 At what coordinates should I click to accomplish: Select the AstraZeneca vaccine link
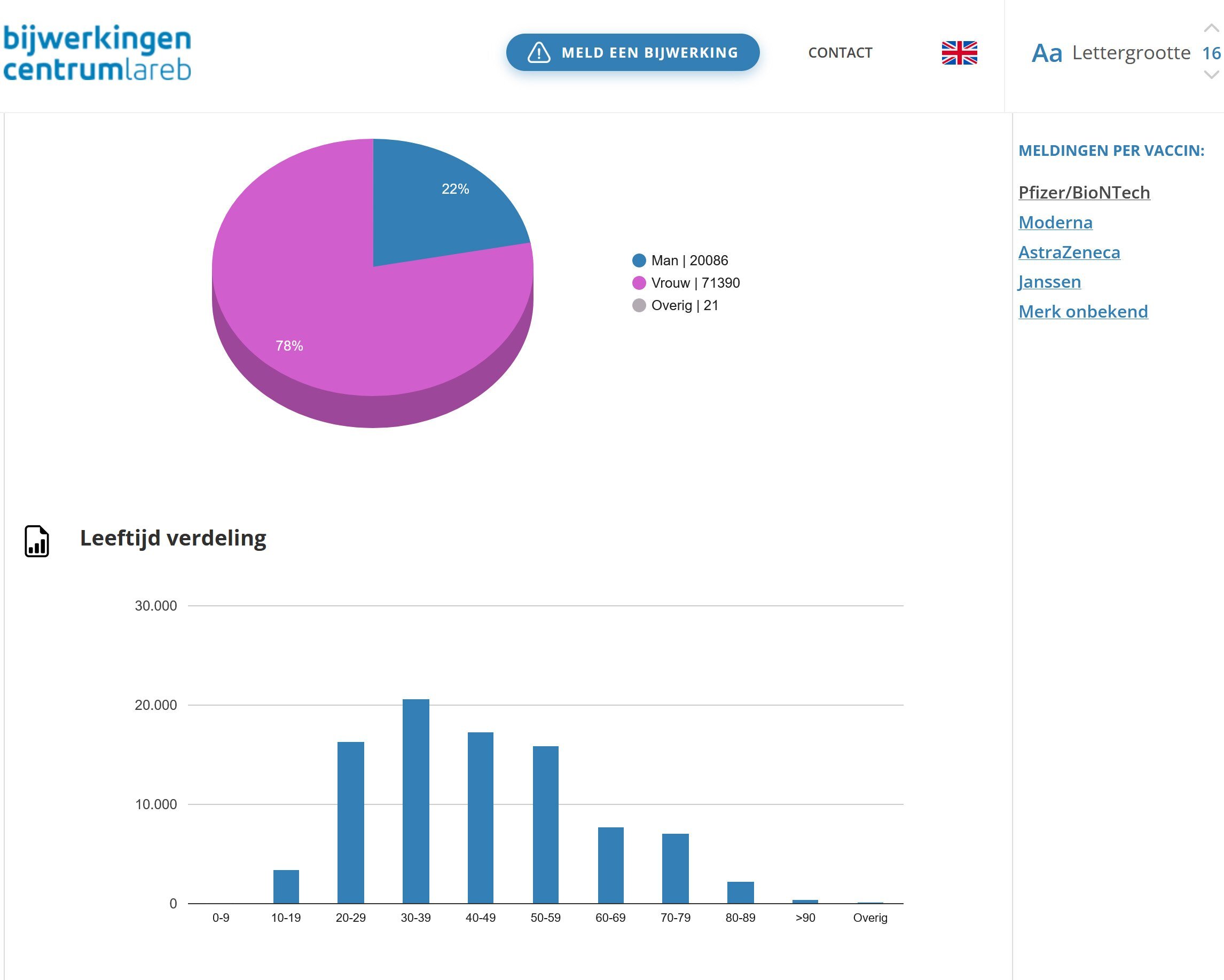pyautogui.click(x=1069, y=252)
